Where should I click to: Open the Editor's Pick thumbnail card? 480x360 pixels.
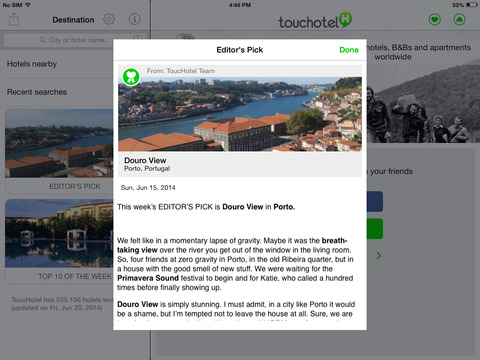coord(59,151)
